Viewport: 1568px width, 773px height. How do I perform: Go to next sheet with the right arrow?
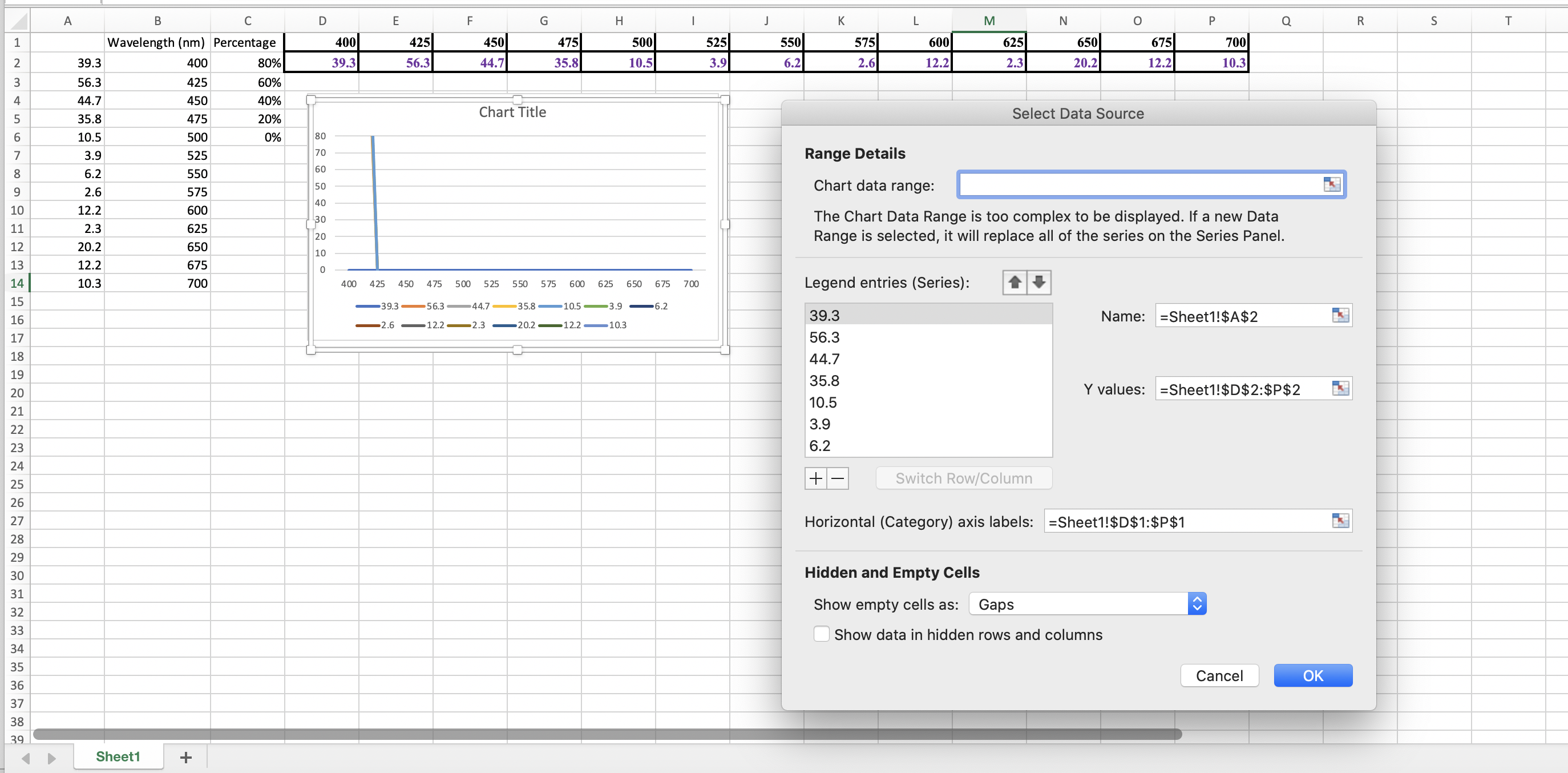52,758
